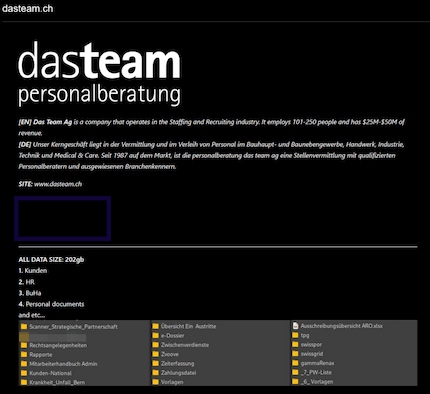Click the Zwischenverdienste folder icon
The height and width of the screenshot is (394, 430).
tap(155, 345)
